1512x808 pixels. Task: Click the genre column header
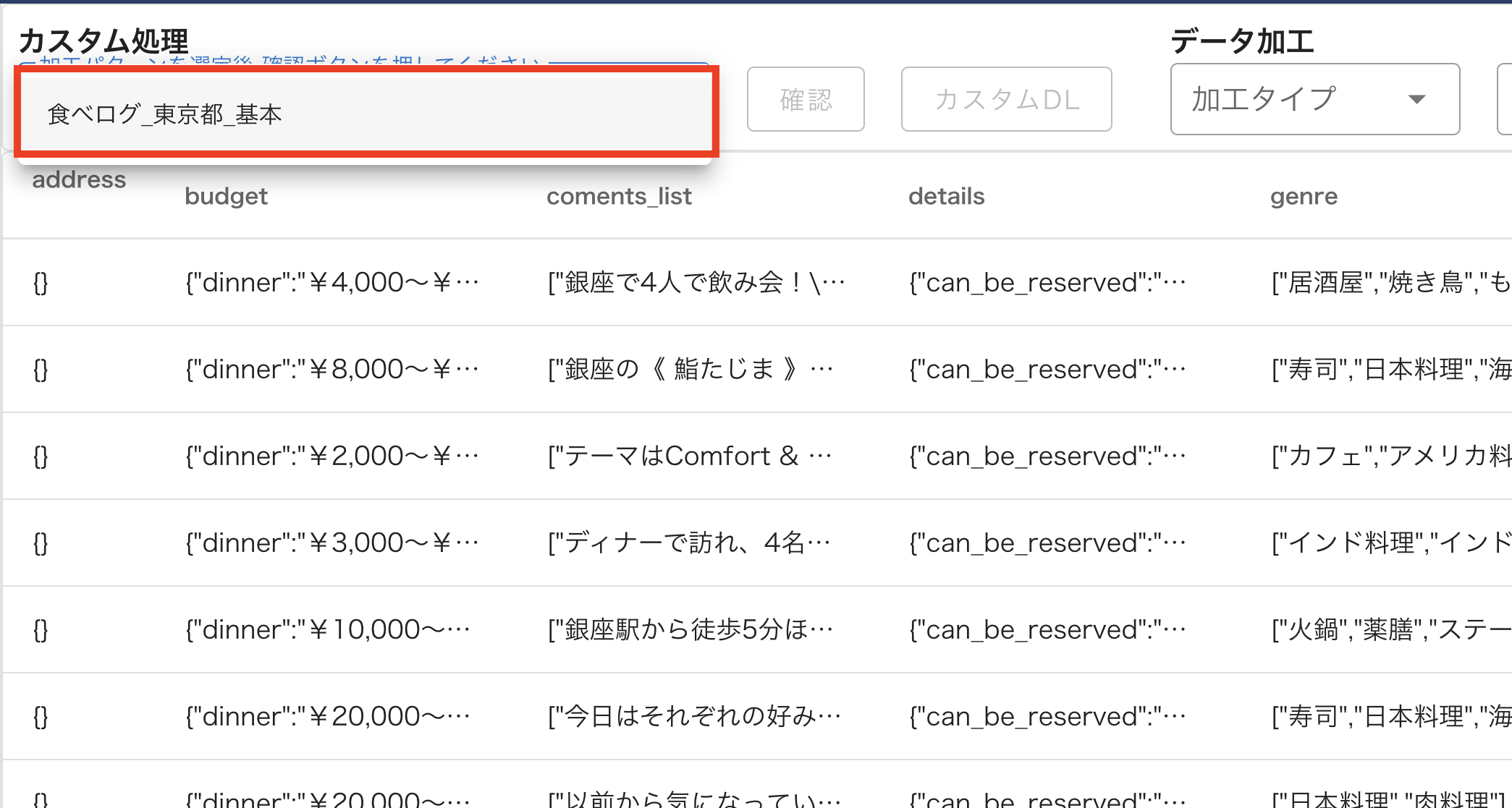tap(1304, 196)
